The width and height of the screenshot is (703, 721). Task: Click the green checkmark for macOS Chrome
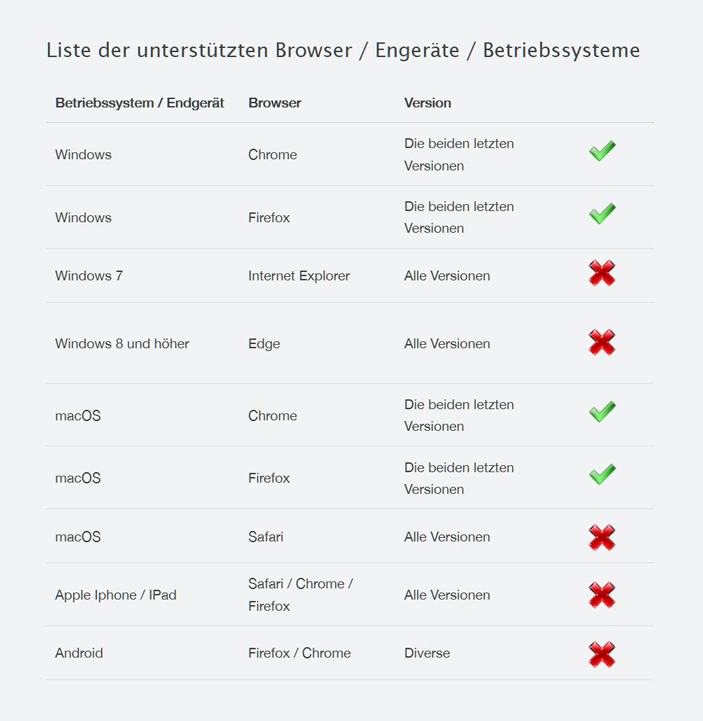(602, 412)
